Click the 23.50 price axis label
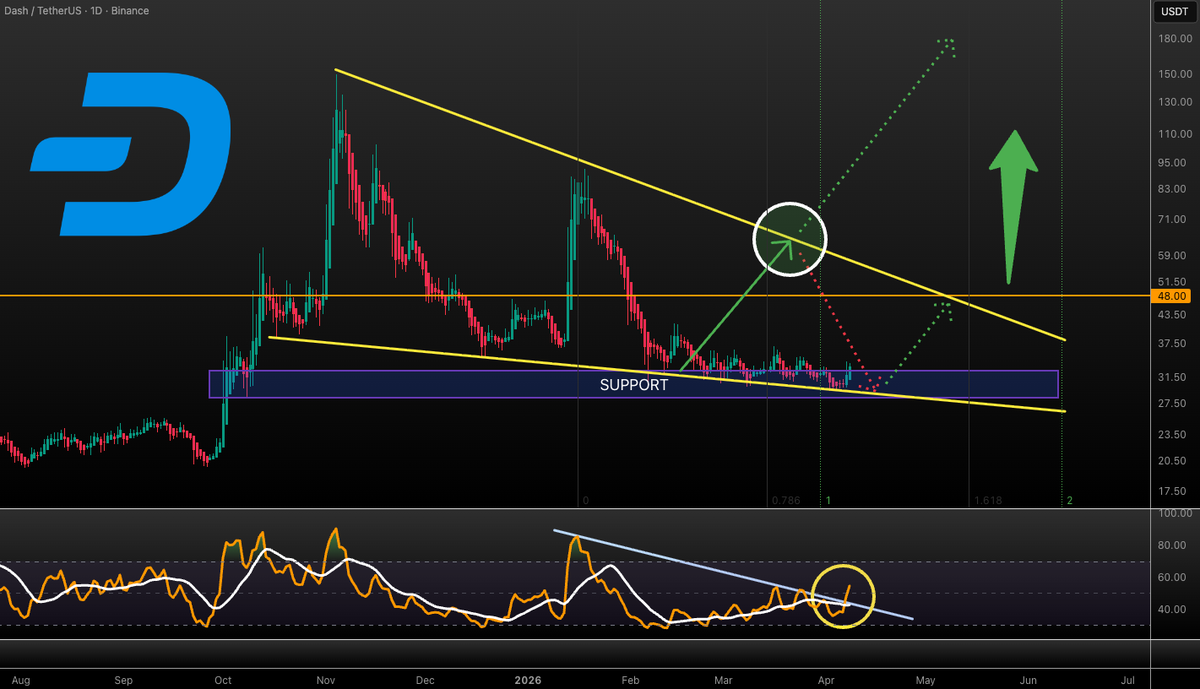Screen dimensions: 1200x689 coord(1172,435)
